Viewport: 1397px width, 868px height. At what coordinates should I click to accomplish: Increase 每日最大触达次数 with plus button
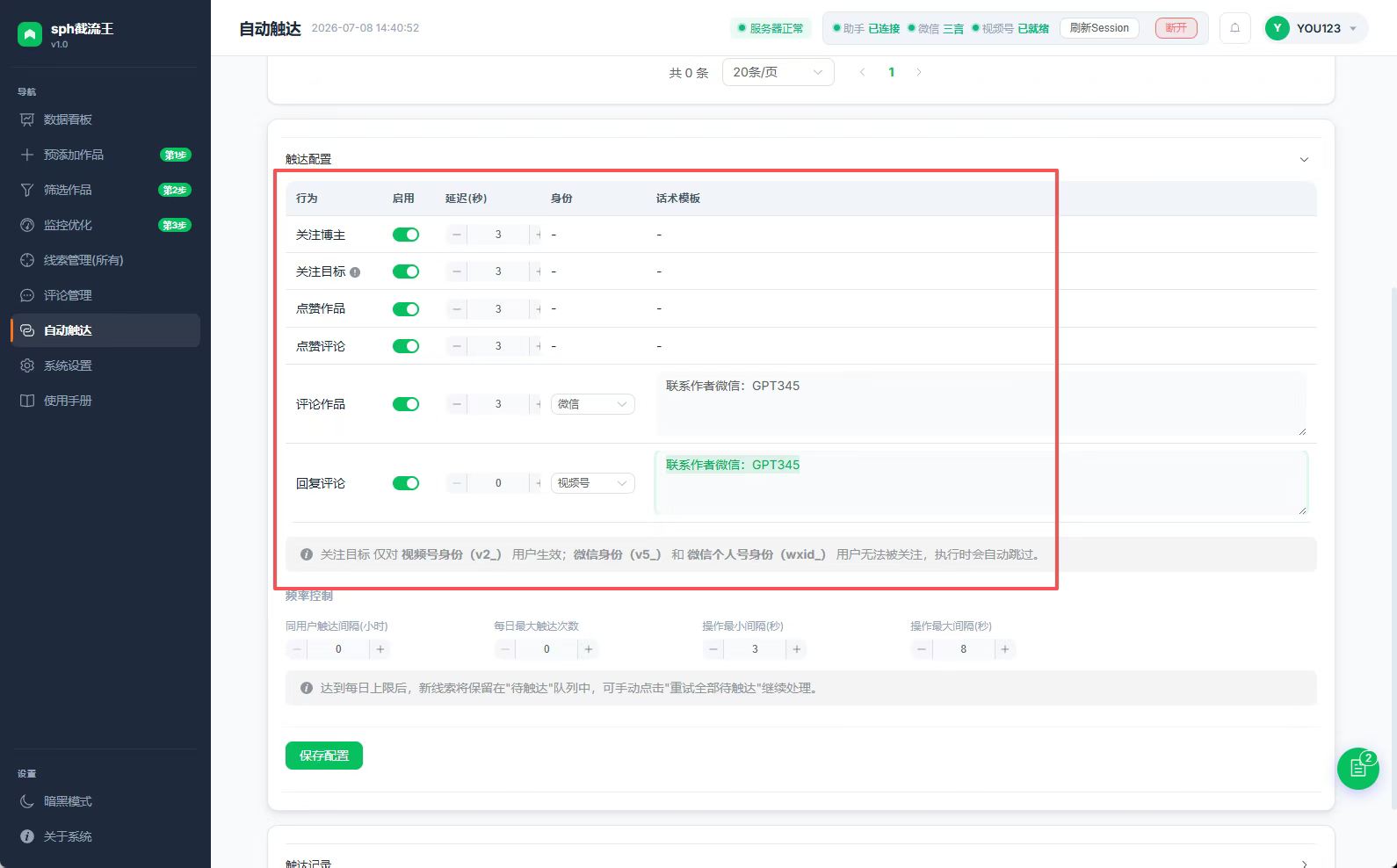pos(589,649)
